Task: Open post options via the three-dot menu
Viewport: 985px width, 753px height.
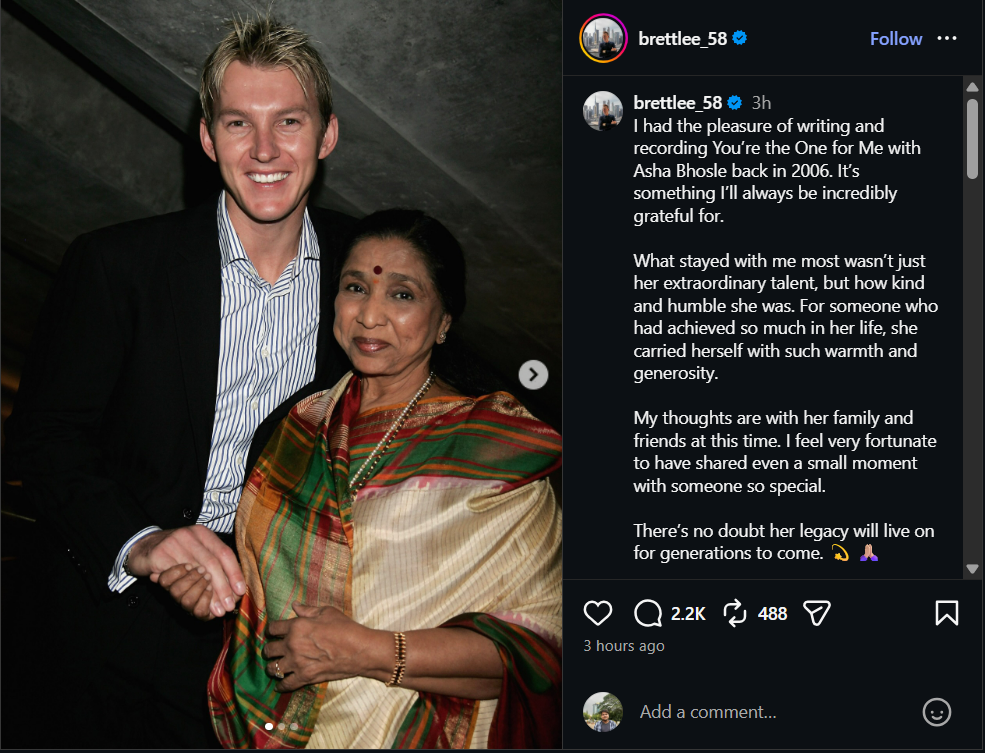Action: point(946,38)
